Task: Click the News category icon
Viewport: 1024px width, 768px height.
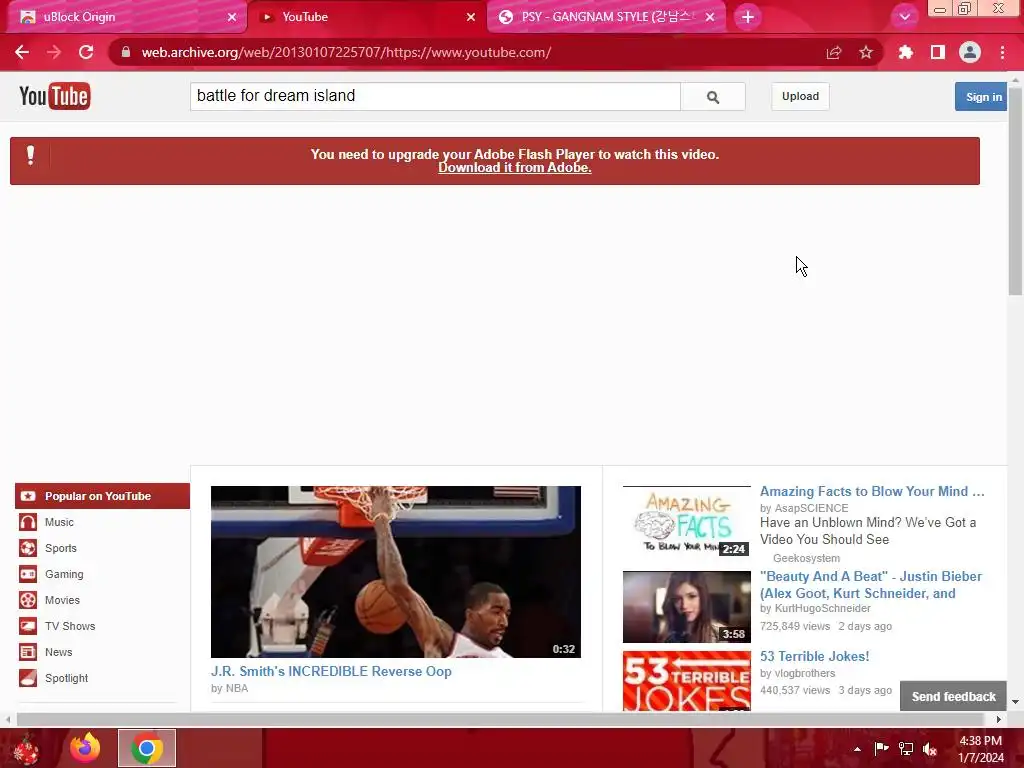Action: point(27,652)
